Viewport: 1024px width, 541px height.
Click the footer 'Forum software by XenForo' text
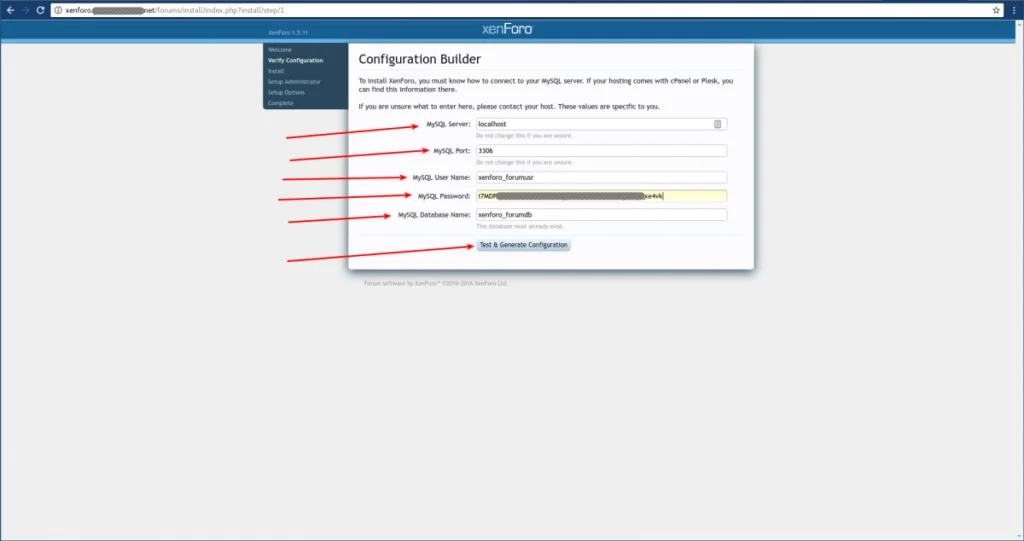[436, 284]
